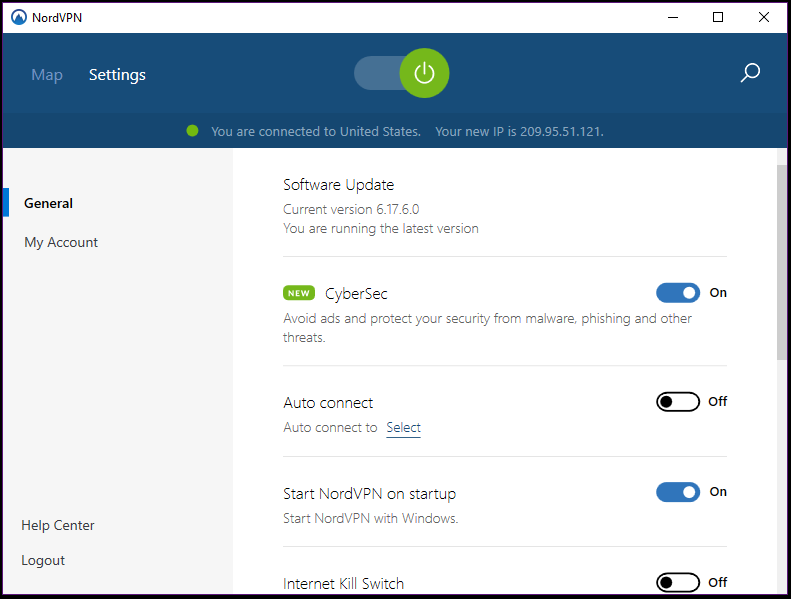
Task: Click 'Start NordVPN with Windows.' text
Action: click(371, 518)
